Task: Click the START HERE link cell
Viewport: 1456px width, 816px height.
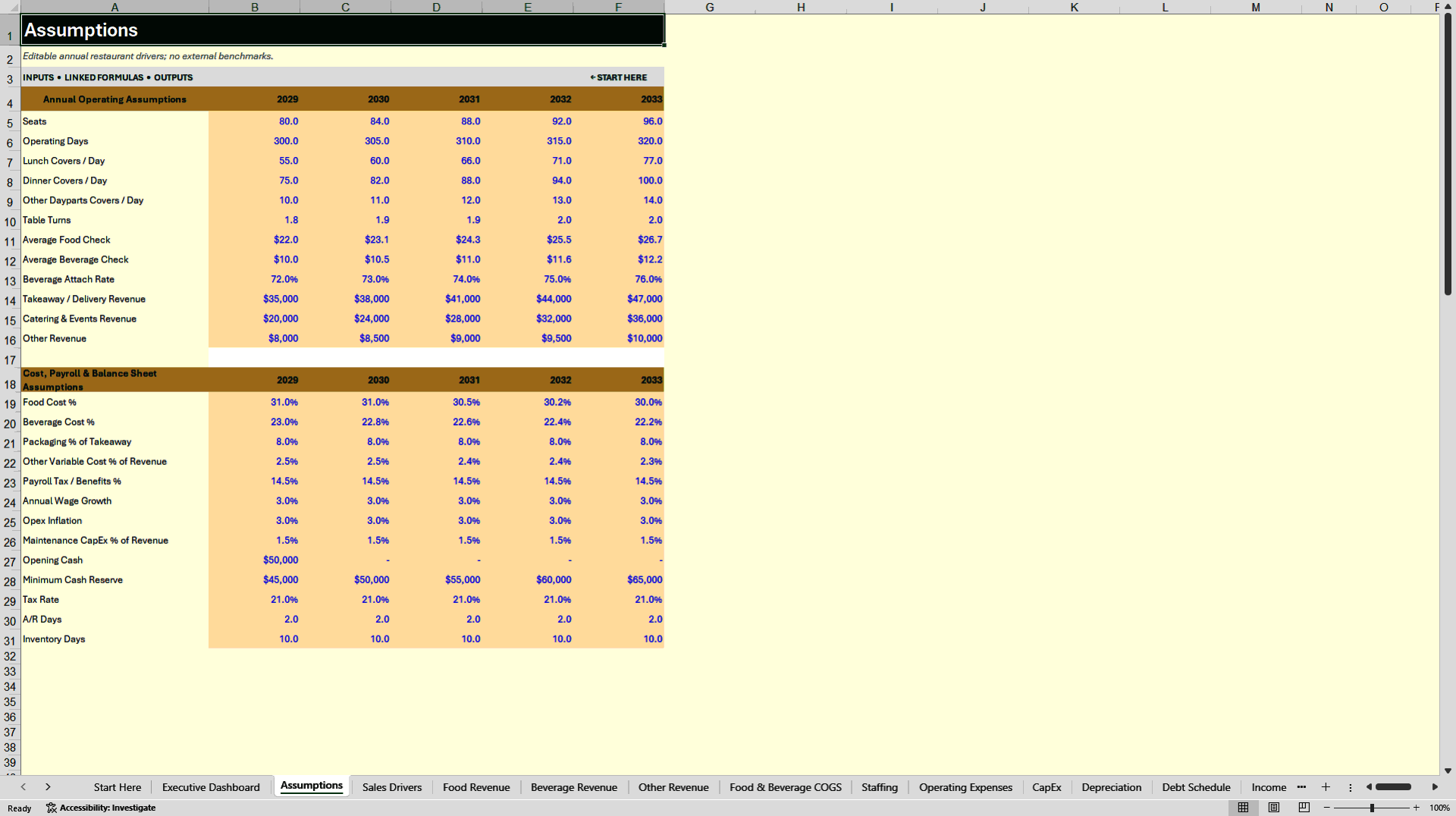Action: [619, 77]
